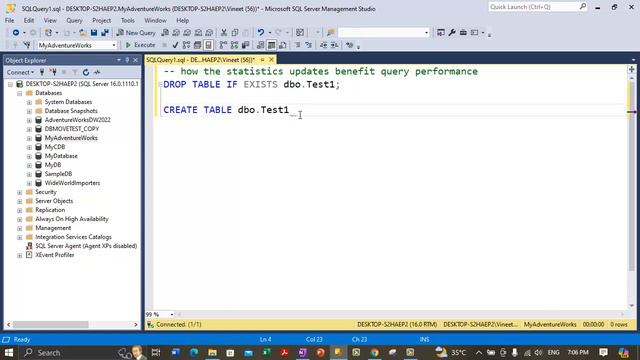Select MyAdventureWorks database in tree
640x360 pixels.
71,138
